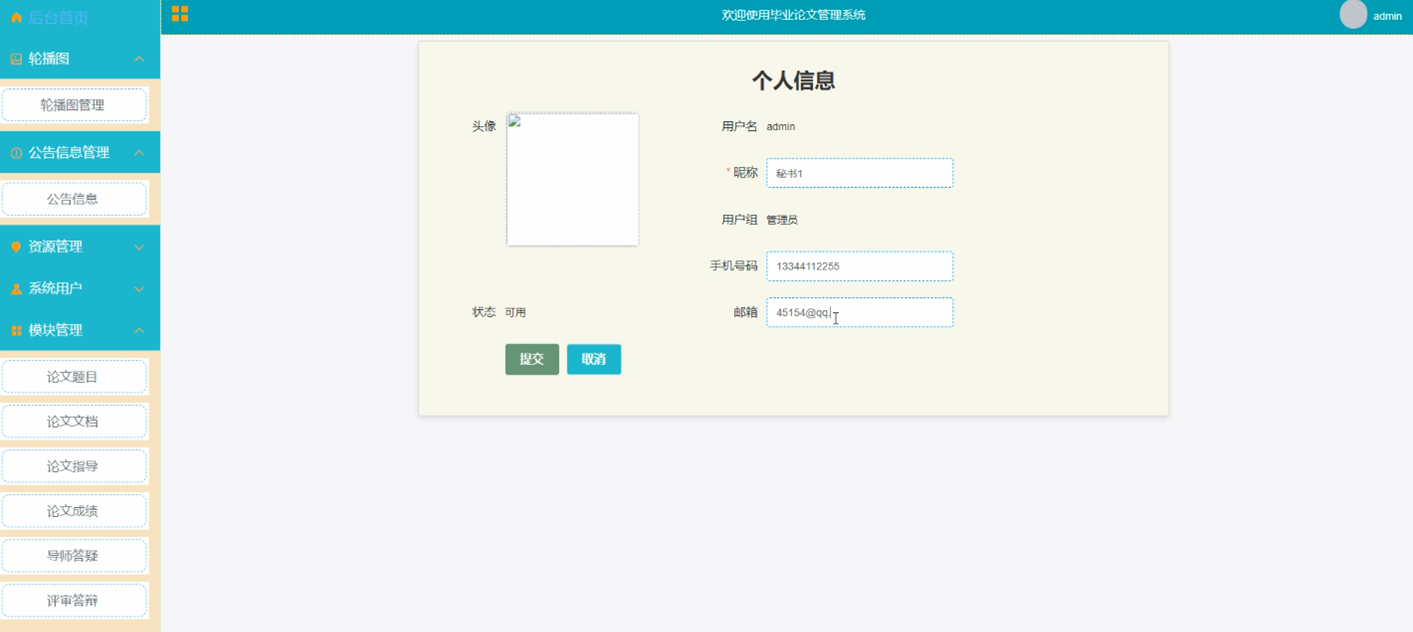
Task: Click the pin icon beside 资源管理
Action: [16, 247]
